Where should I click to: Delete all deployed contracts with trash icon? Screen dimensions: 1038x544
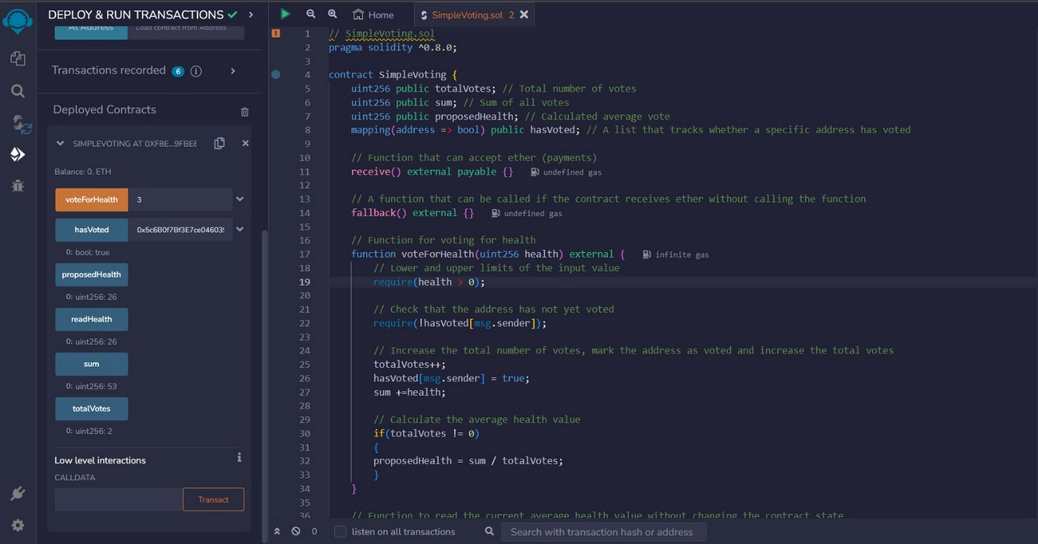pos(244,112)
